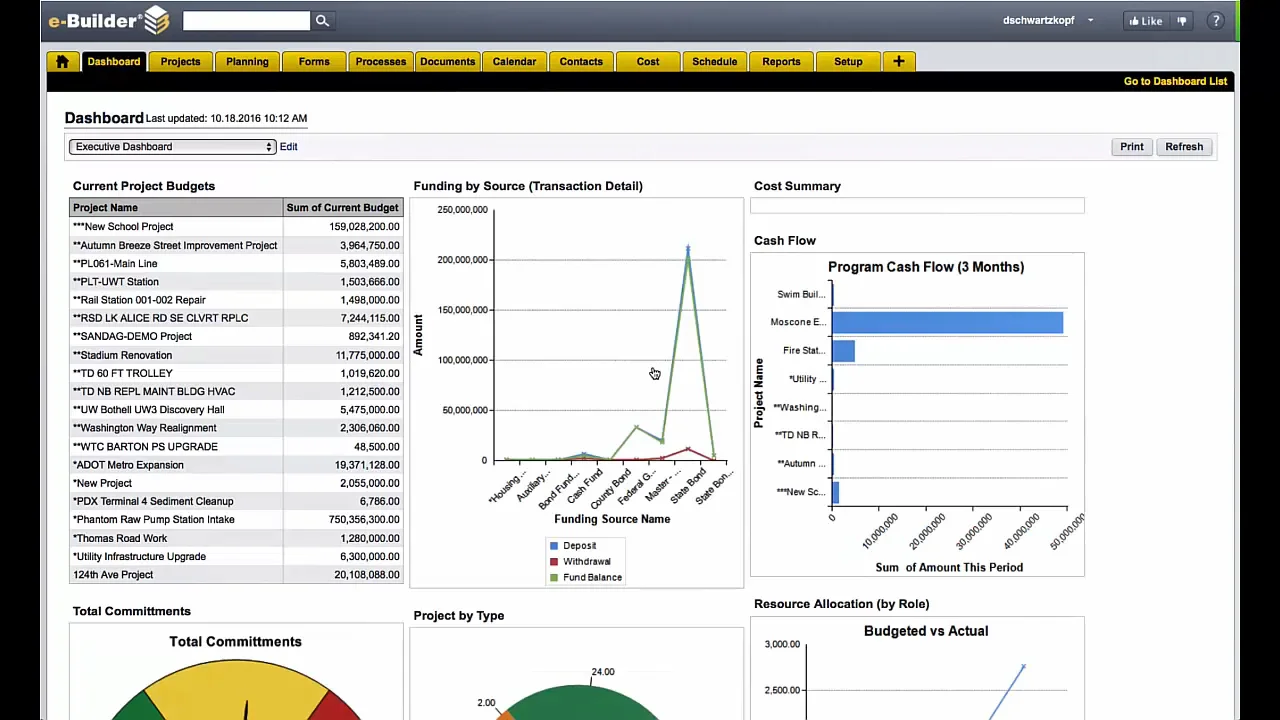Select the **Stadium Renovation row
The image size is (1280, 720).
coord(236,355)
